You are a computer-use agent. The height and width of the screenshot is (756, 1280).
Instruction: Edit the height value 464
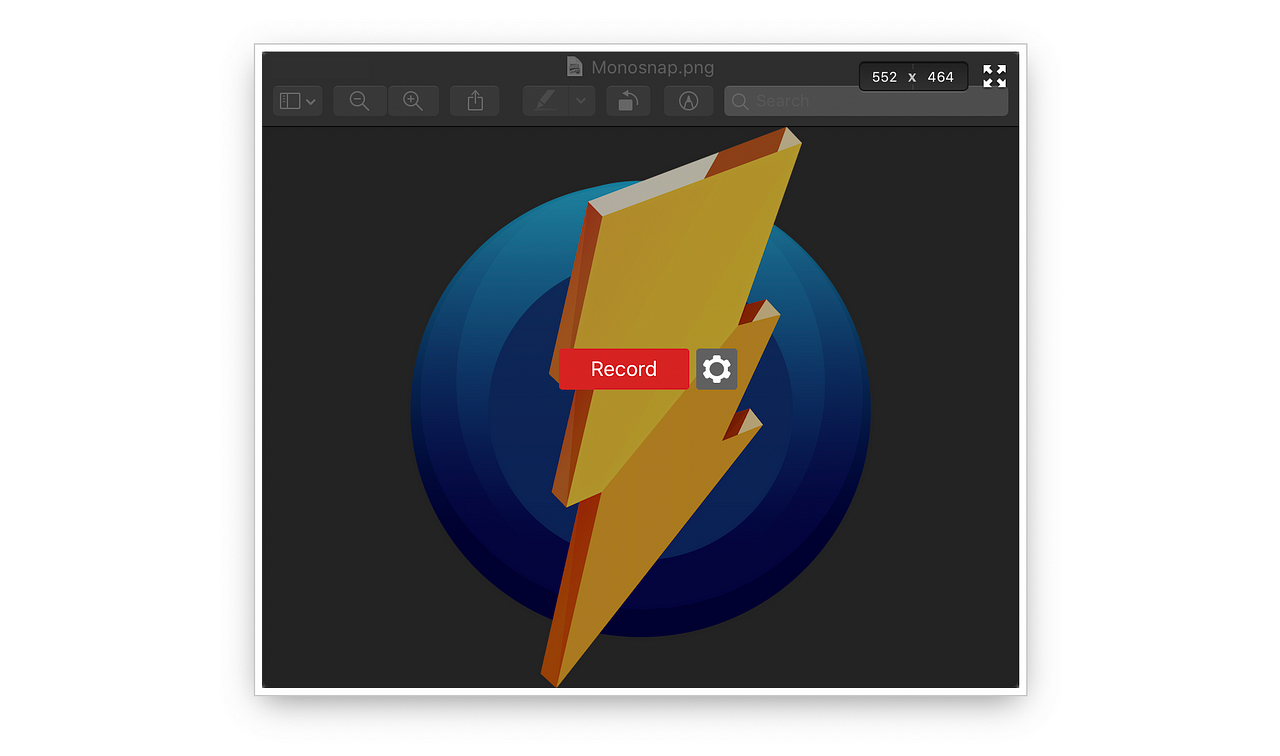(x=940, y=77)
